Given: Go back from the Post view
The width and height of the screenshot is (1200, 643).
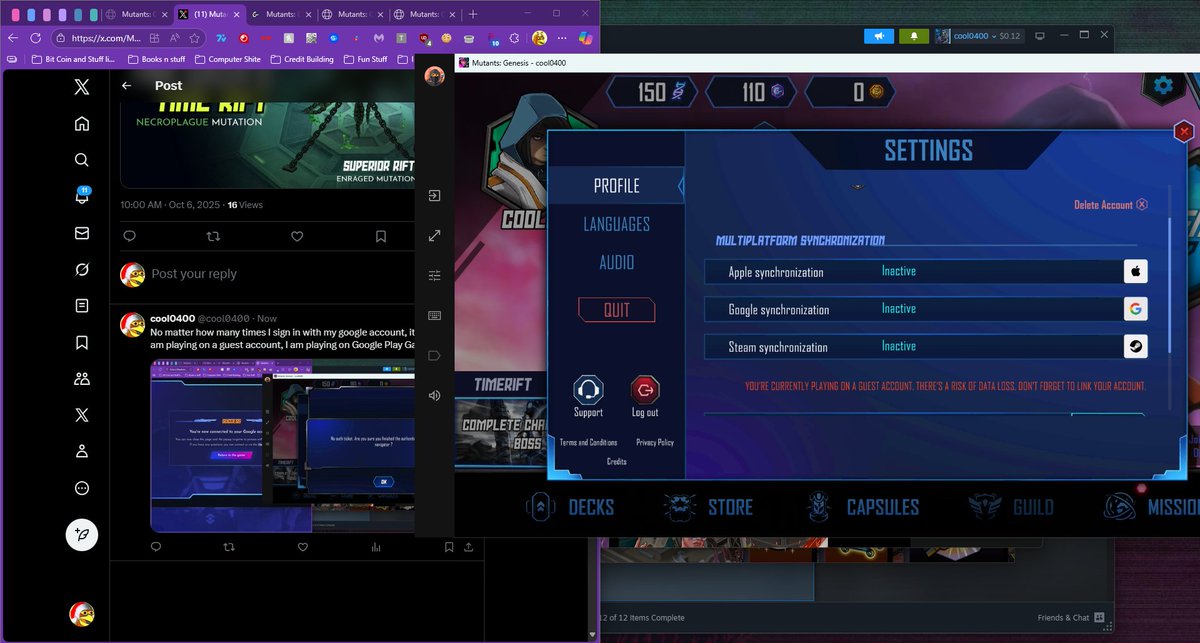Looking at the screenshot, I should [x=126, y=86].
